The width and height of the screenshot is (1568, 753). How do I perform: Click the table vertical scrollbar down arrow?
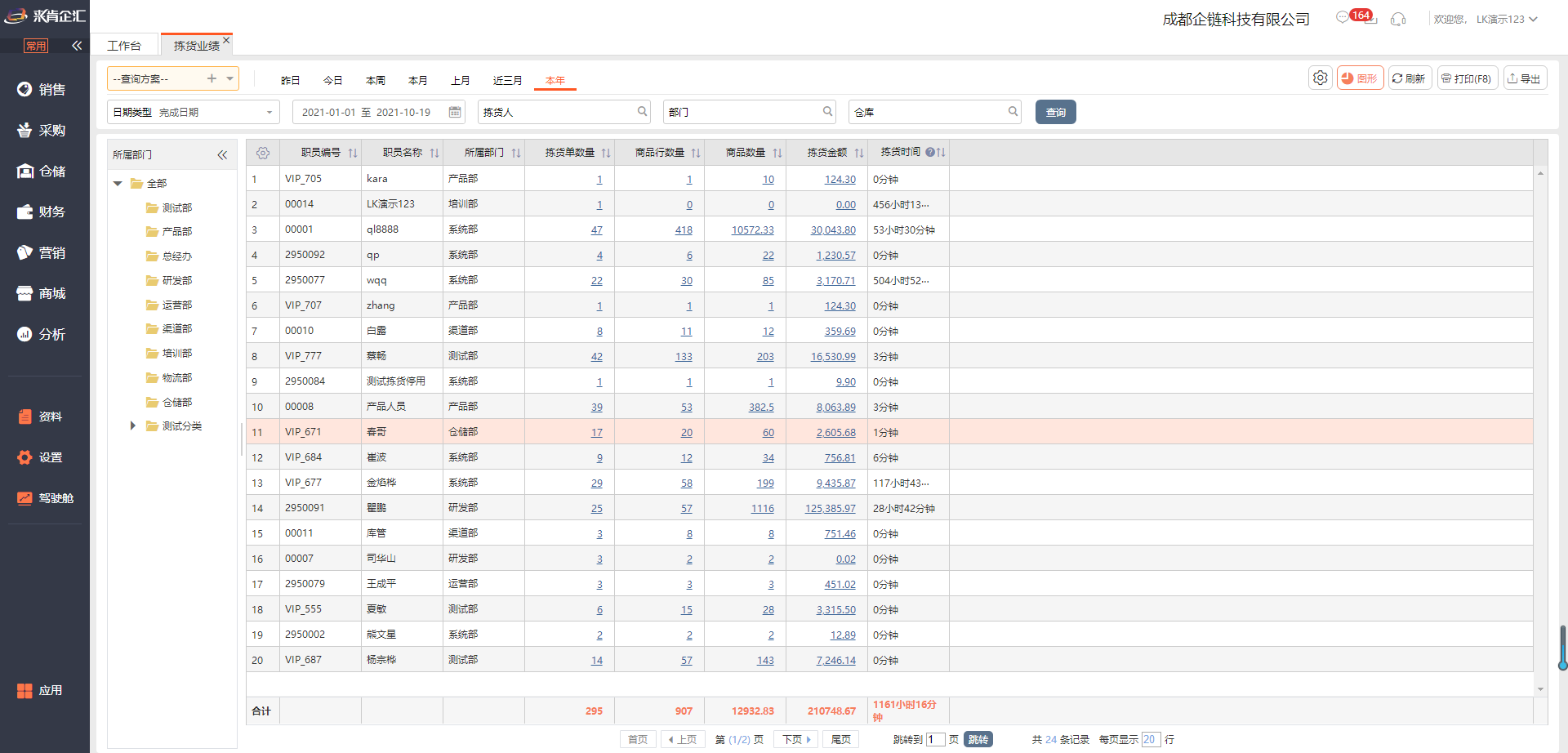1540,689
